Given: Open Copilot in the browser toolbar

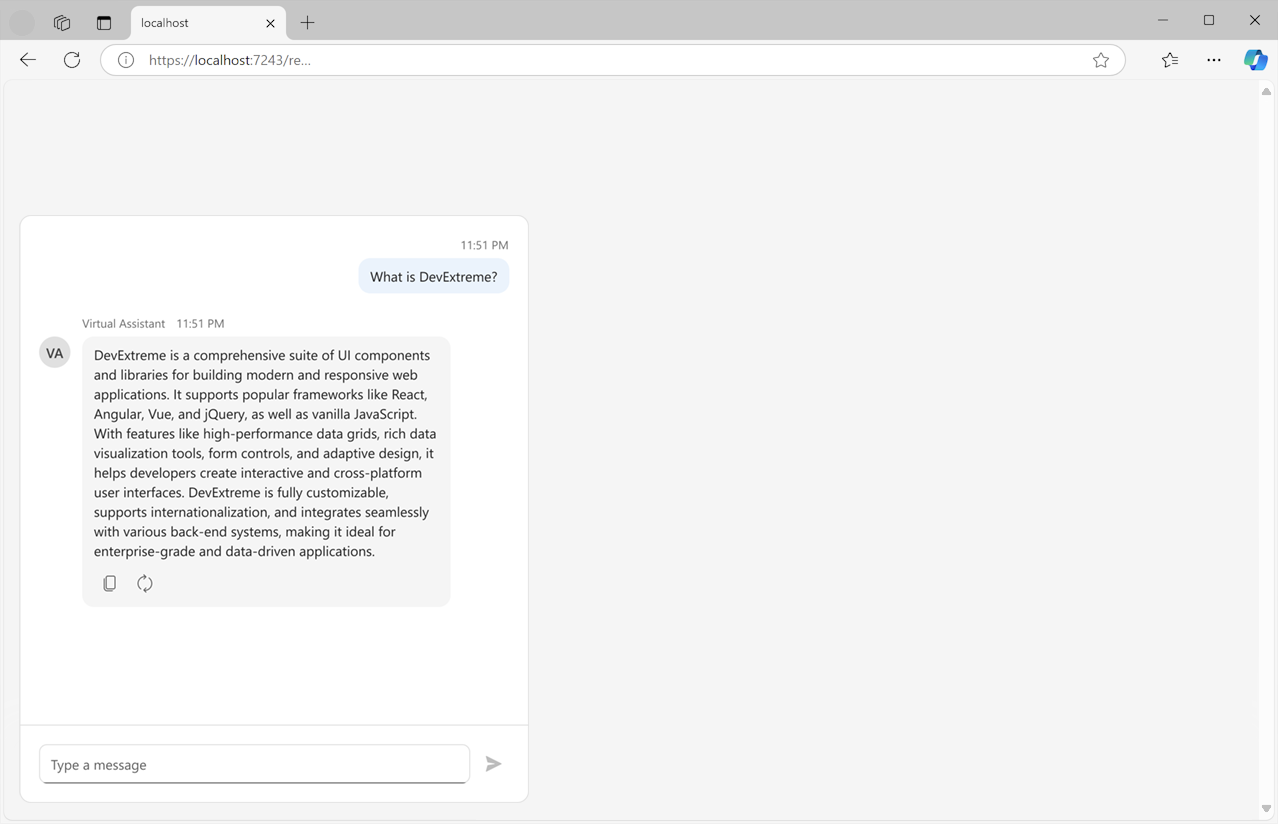Looking at the screenshot, I should click(1255, 59).
